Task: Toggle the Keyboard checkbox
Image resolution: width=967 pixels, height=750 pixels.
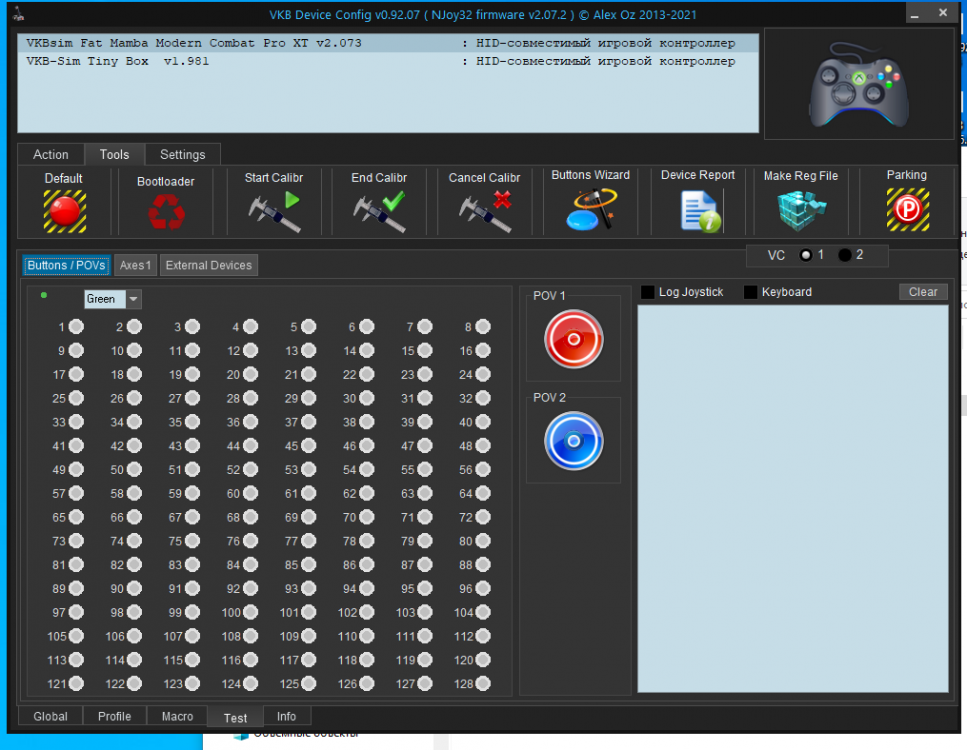Action: (x=750, y=292)
